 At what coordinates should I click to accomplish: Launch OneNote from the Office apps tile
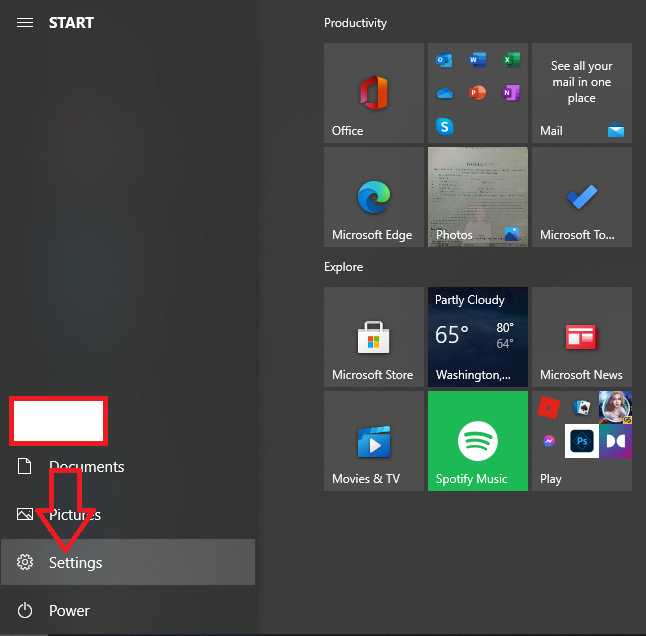(x=511, y=93)
